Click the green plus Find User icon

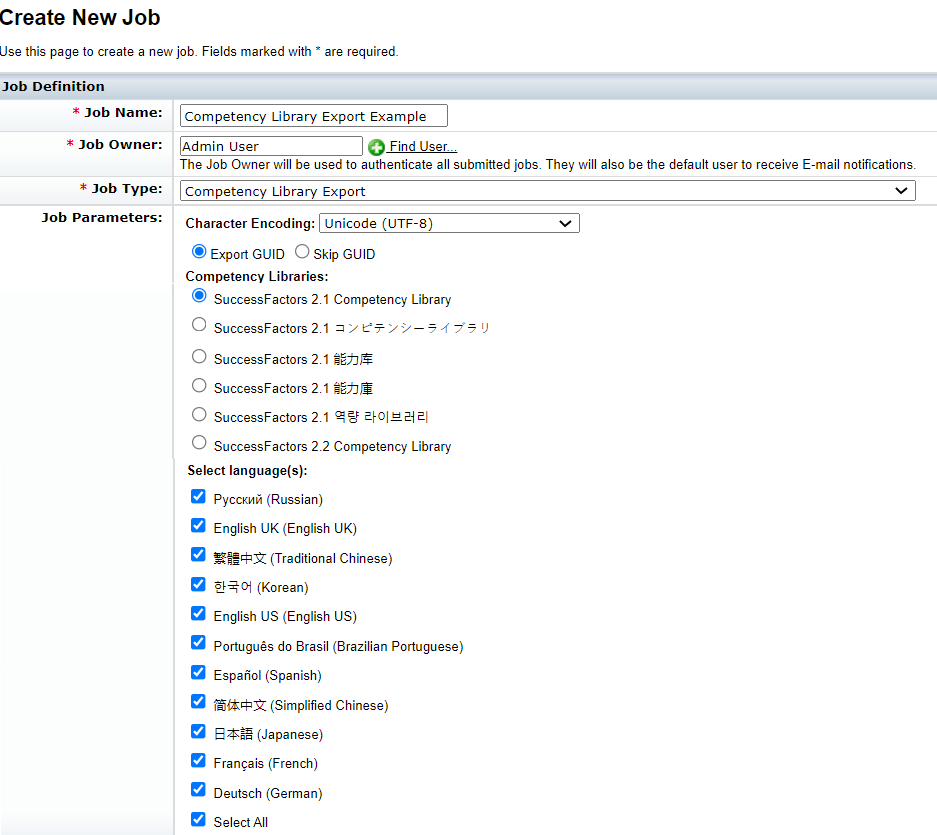point(376,147)
